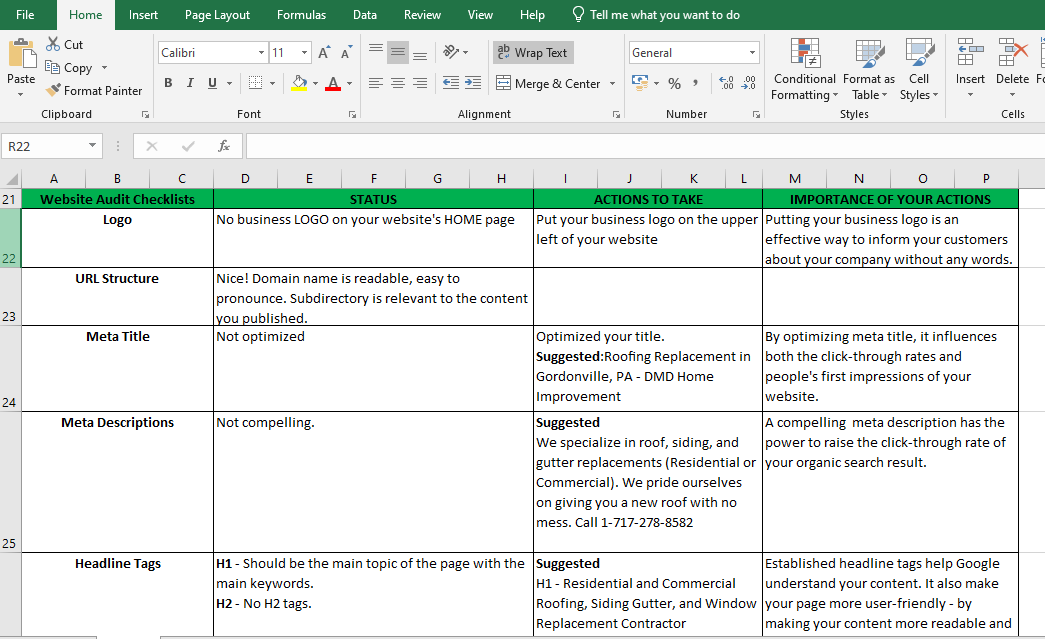
Task: Open Conditional Formatting options
Action: [x=804, y=69]
